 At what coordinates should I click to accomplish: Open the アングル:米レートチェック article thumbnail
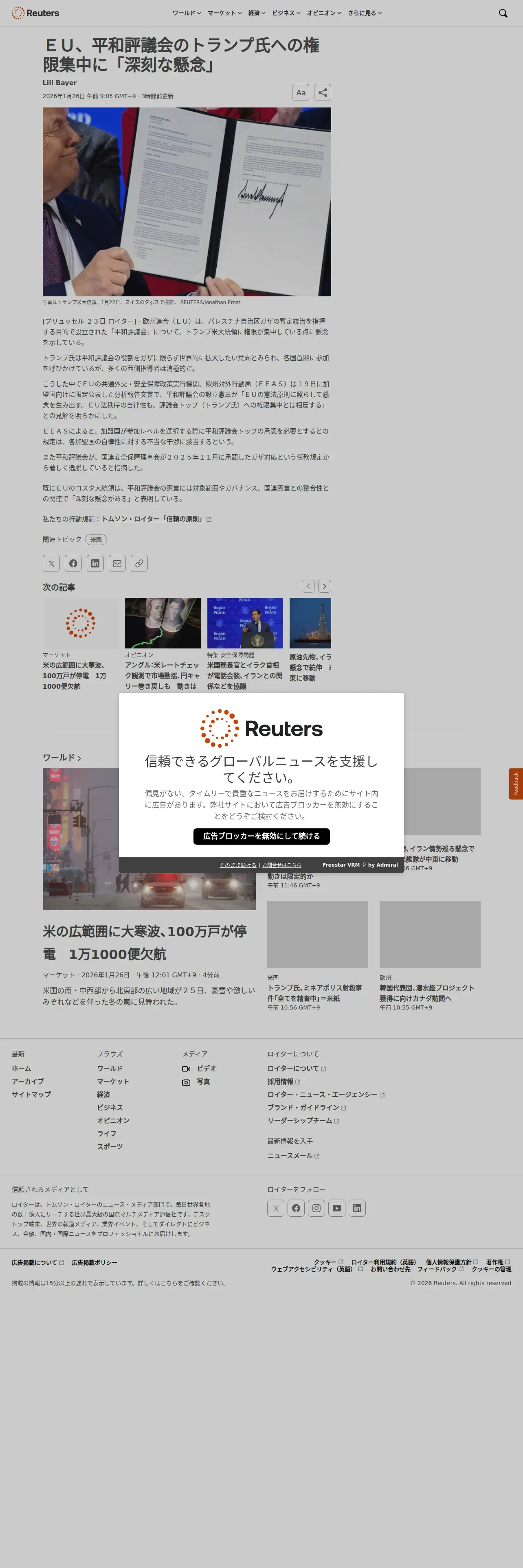(163, 623)
